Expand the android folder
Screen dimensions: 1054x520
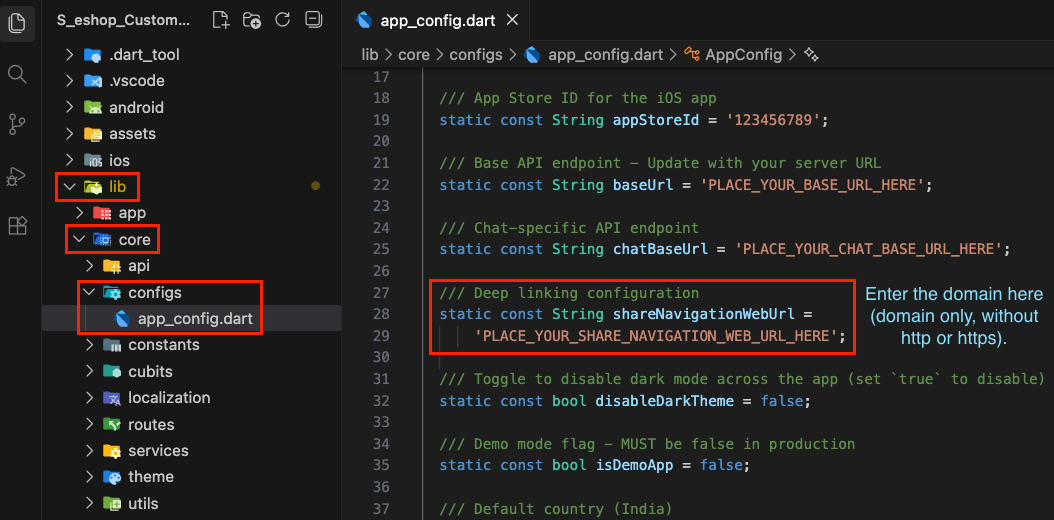pyautogui.click(x=69, y=107)
